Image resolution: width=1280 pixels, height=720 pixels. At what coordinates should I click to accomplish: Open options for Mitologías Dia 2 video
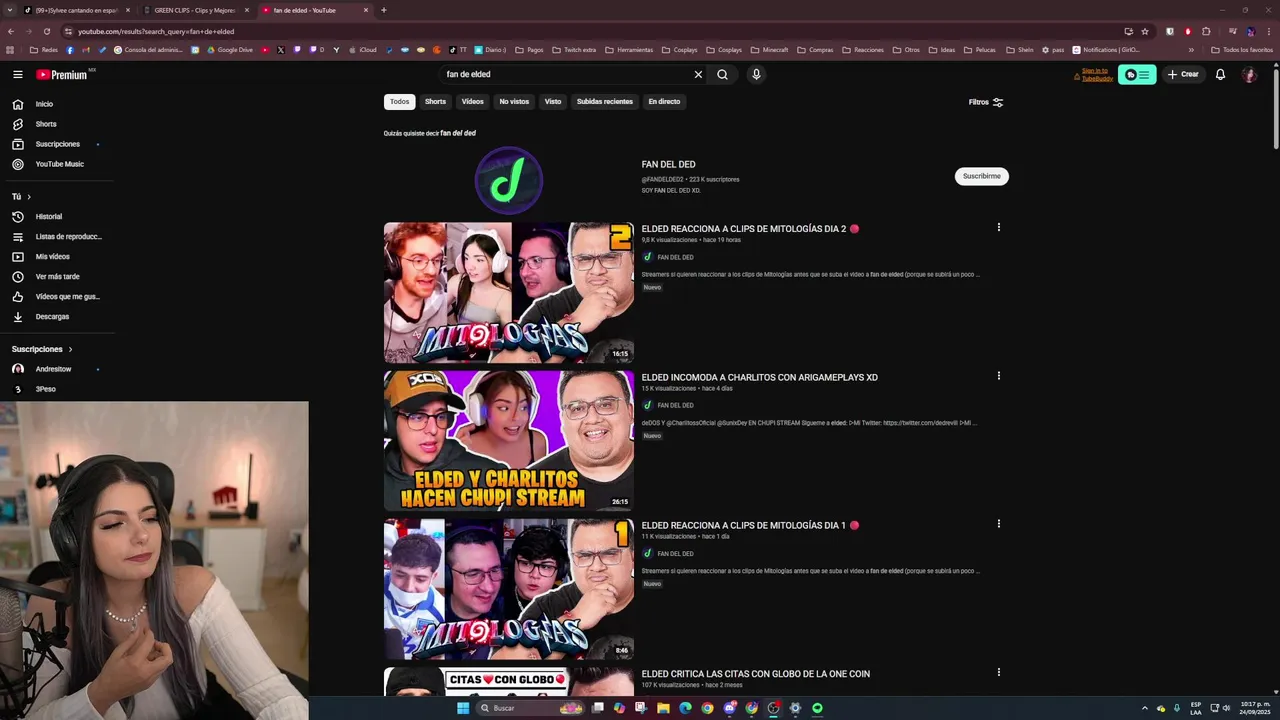(998, 227)
